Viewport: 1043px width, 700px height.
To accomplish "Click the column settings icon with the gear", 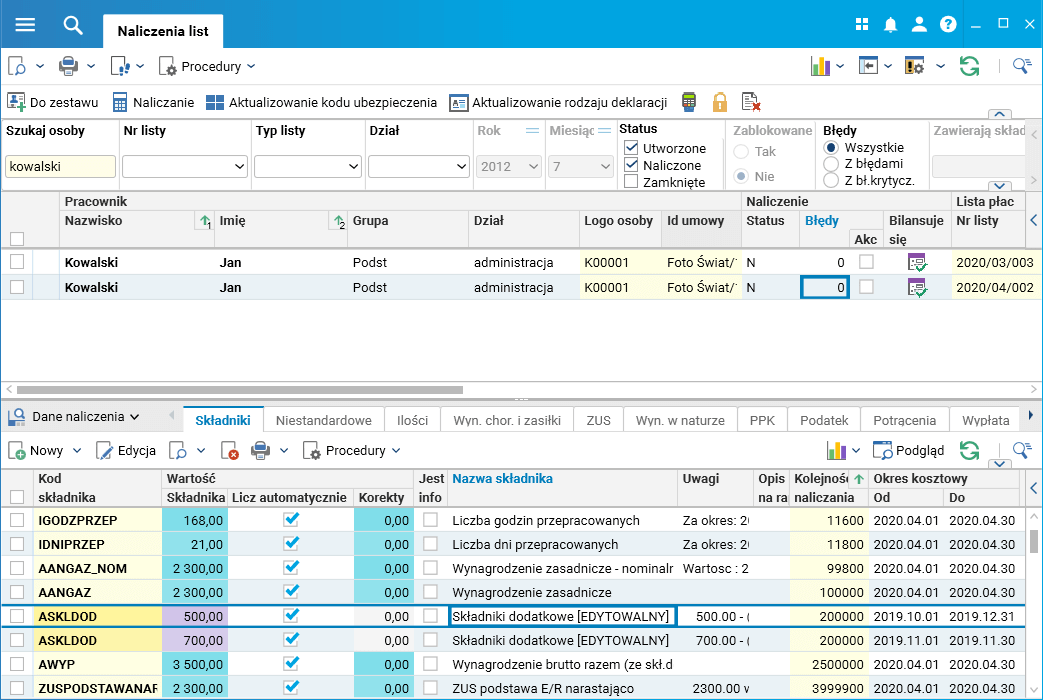I will (915, 66).
